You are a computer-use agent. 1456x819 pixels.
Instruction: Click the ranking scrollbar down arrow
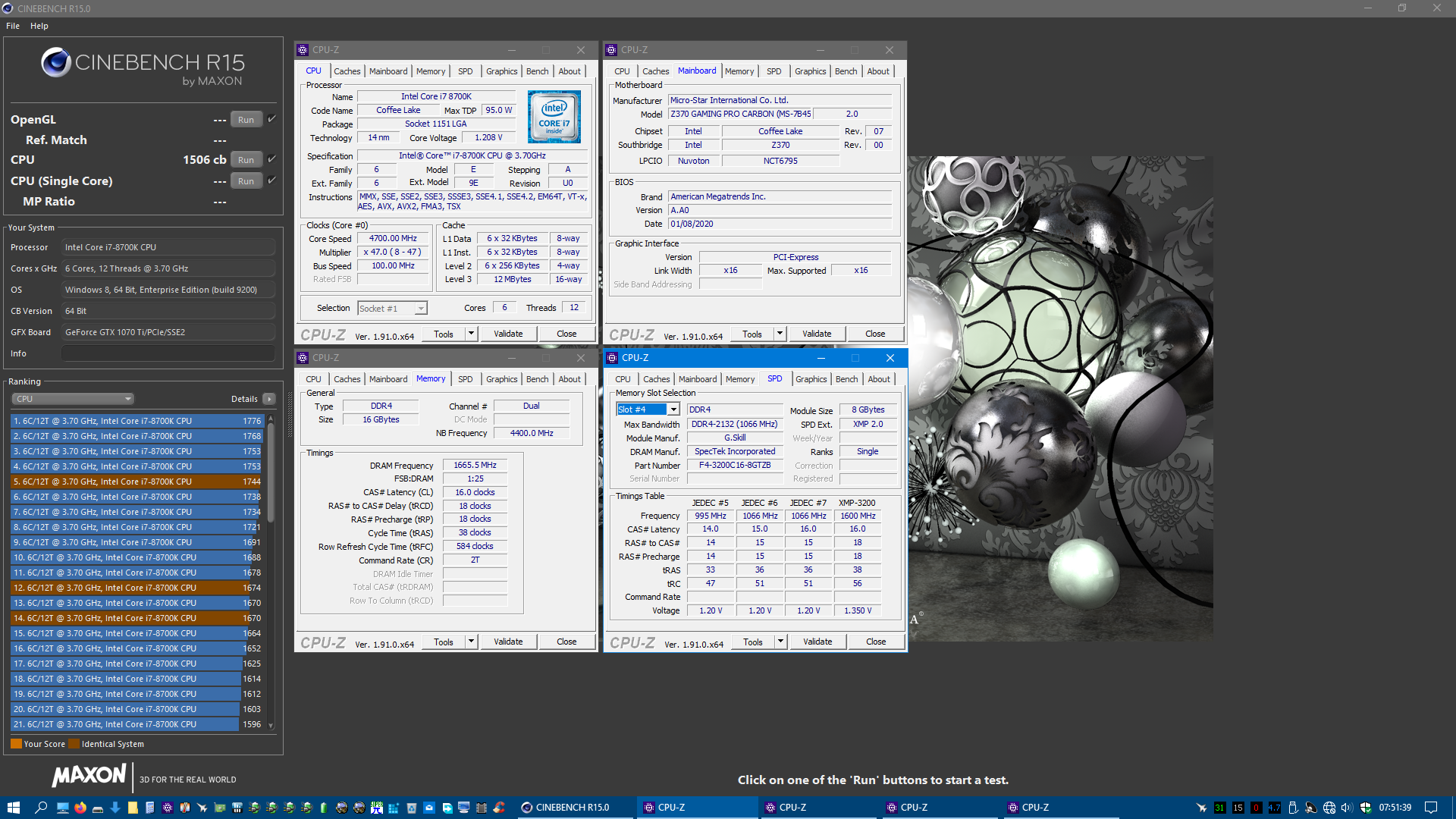[x=271, y=726]
